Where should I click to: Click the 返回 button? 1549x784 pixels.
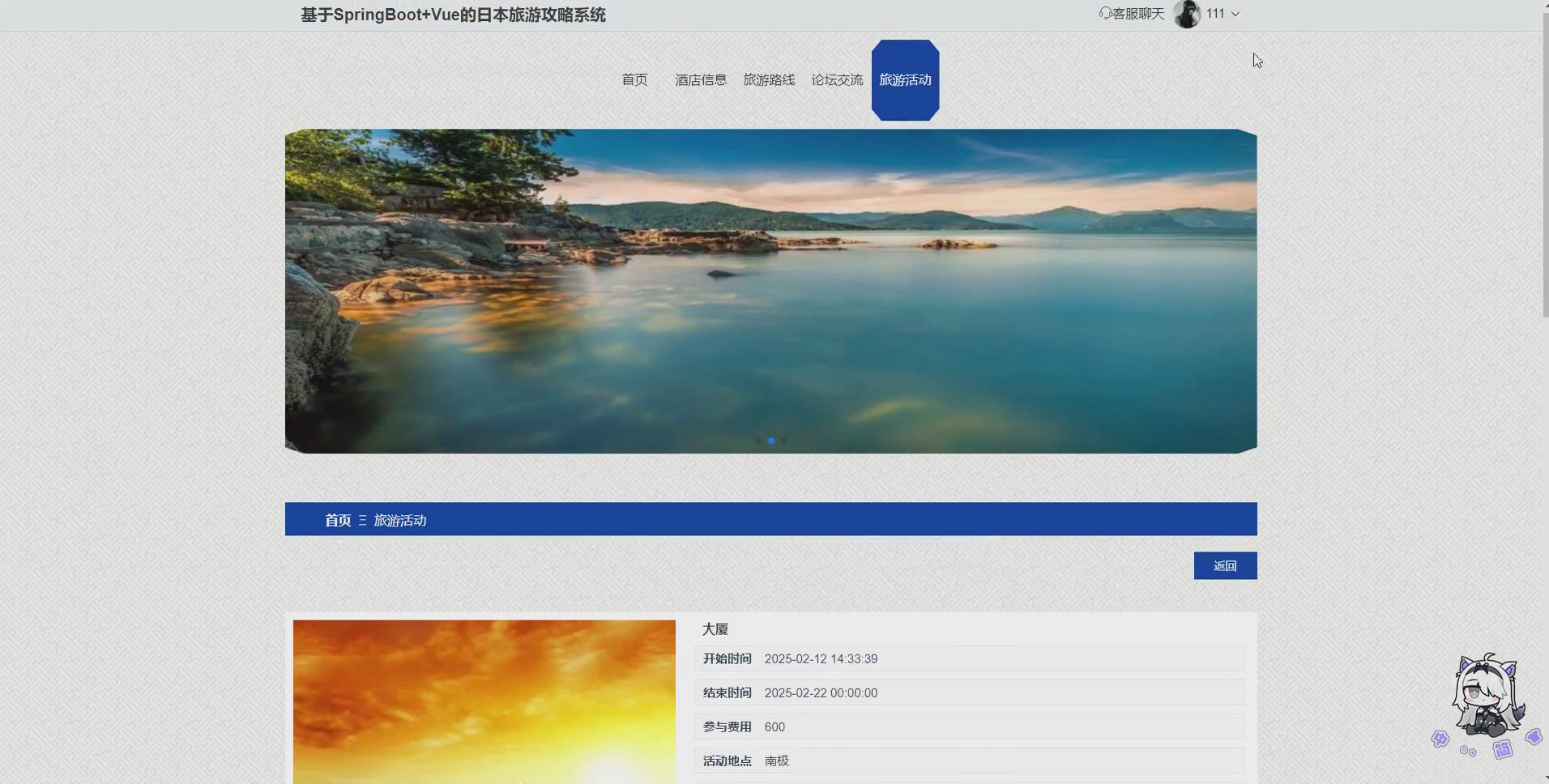(x=1224, y=565)
